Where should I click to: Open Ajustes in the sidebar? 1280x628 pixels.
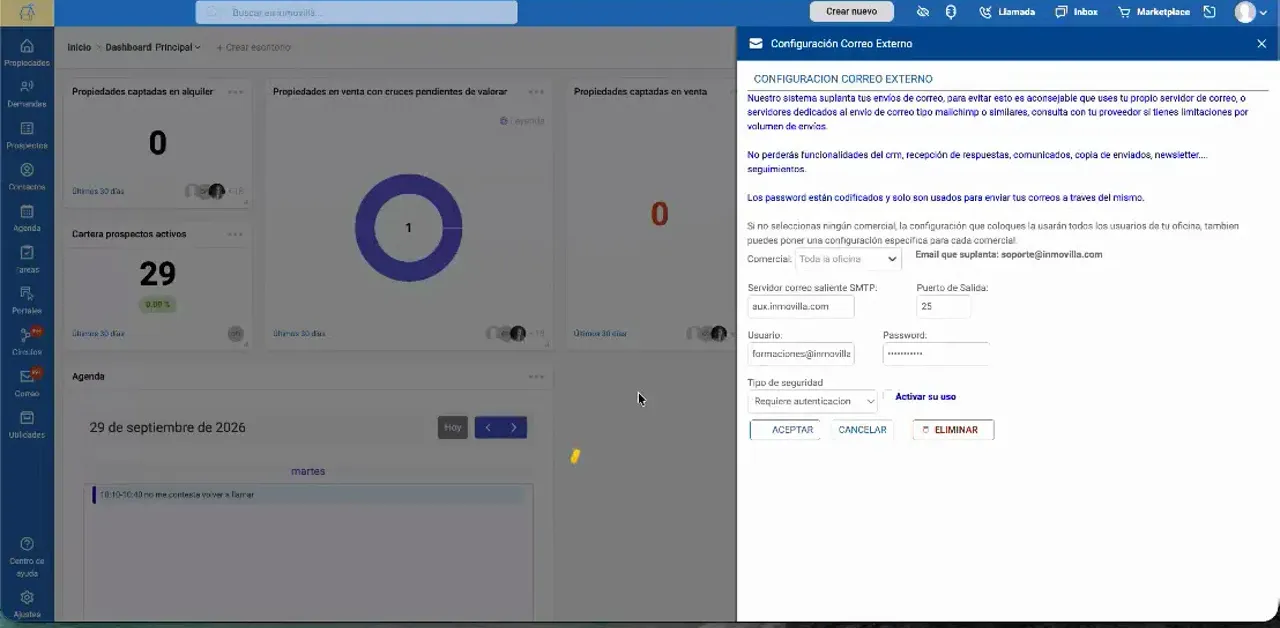point(27,604)
